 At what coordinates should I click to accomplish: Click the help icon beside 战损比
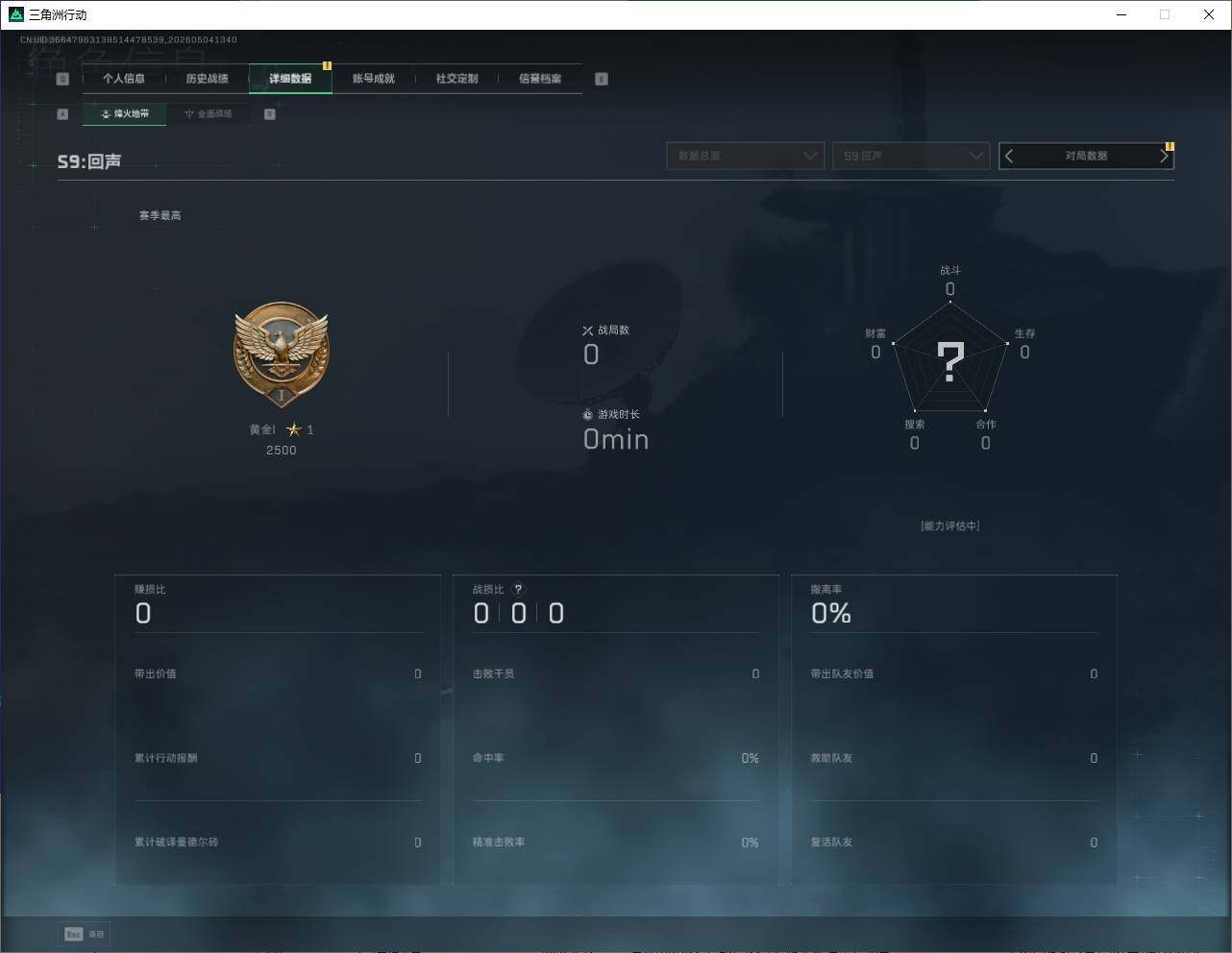pos(518,590)
